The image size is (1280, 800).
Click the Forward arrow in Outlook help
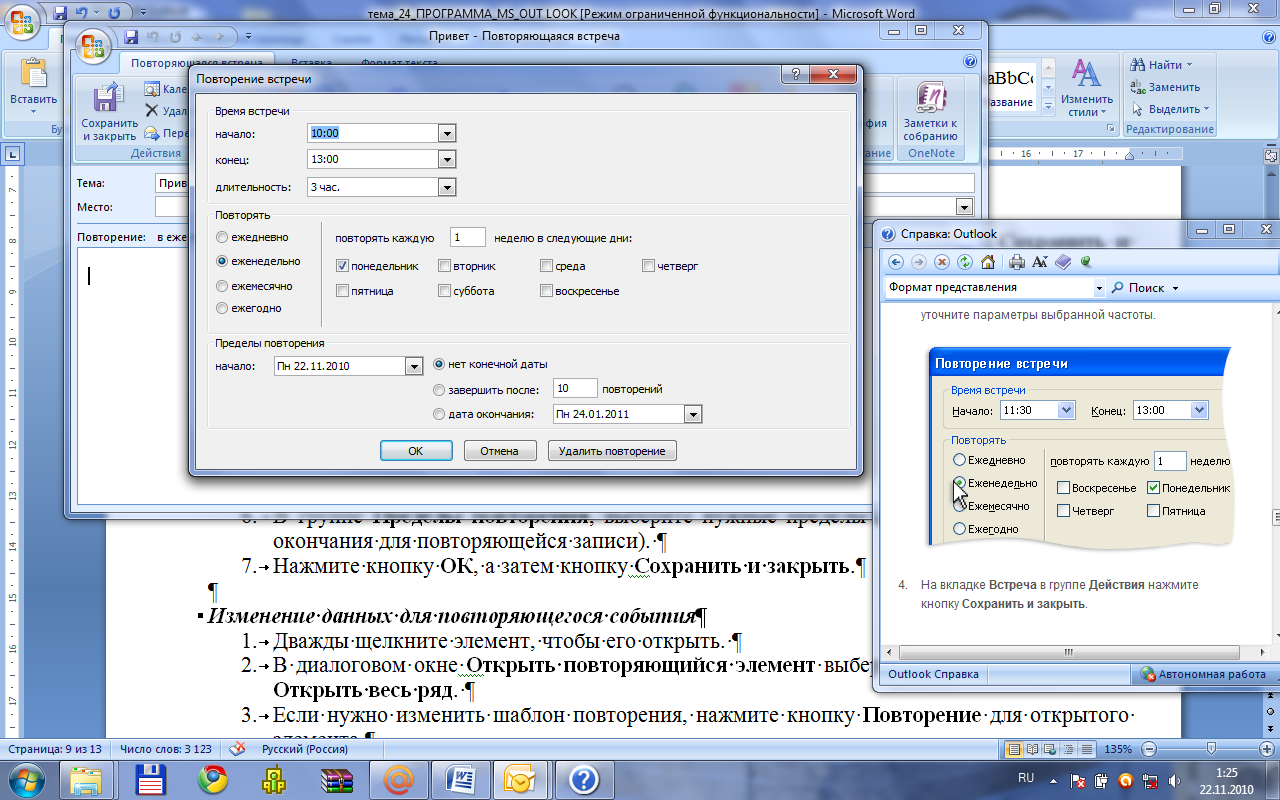coord(918,262)
